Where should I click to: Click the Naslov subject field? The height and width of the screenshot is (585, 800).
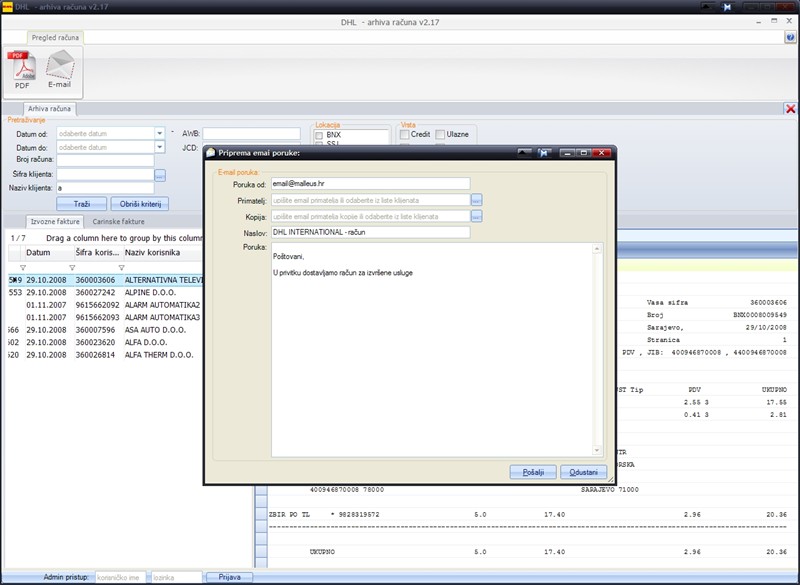pyautogui.click(x=370, y=232)
